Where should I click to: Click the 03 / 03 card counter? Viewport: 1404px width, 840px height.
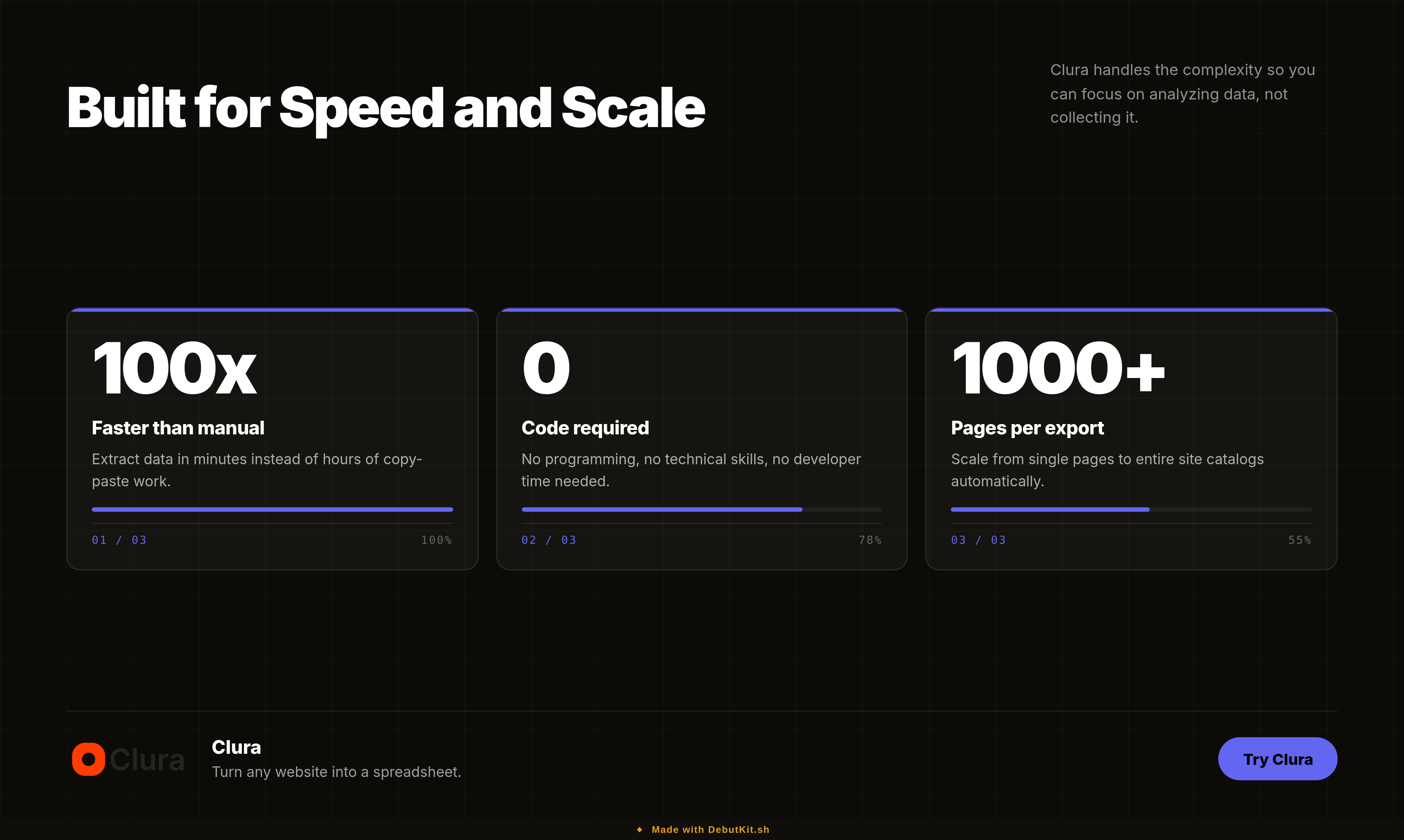tap(979, 540)
